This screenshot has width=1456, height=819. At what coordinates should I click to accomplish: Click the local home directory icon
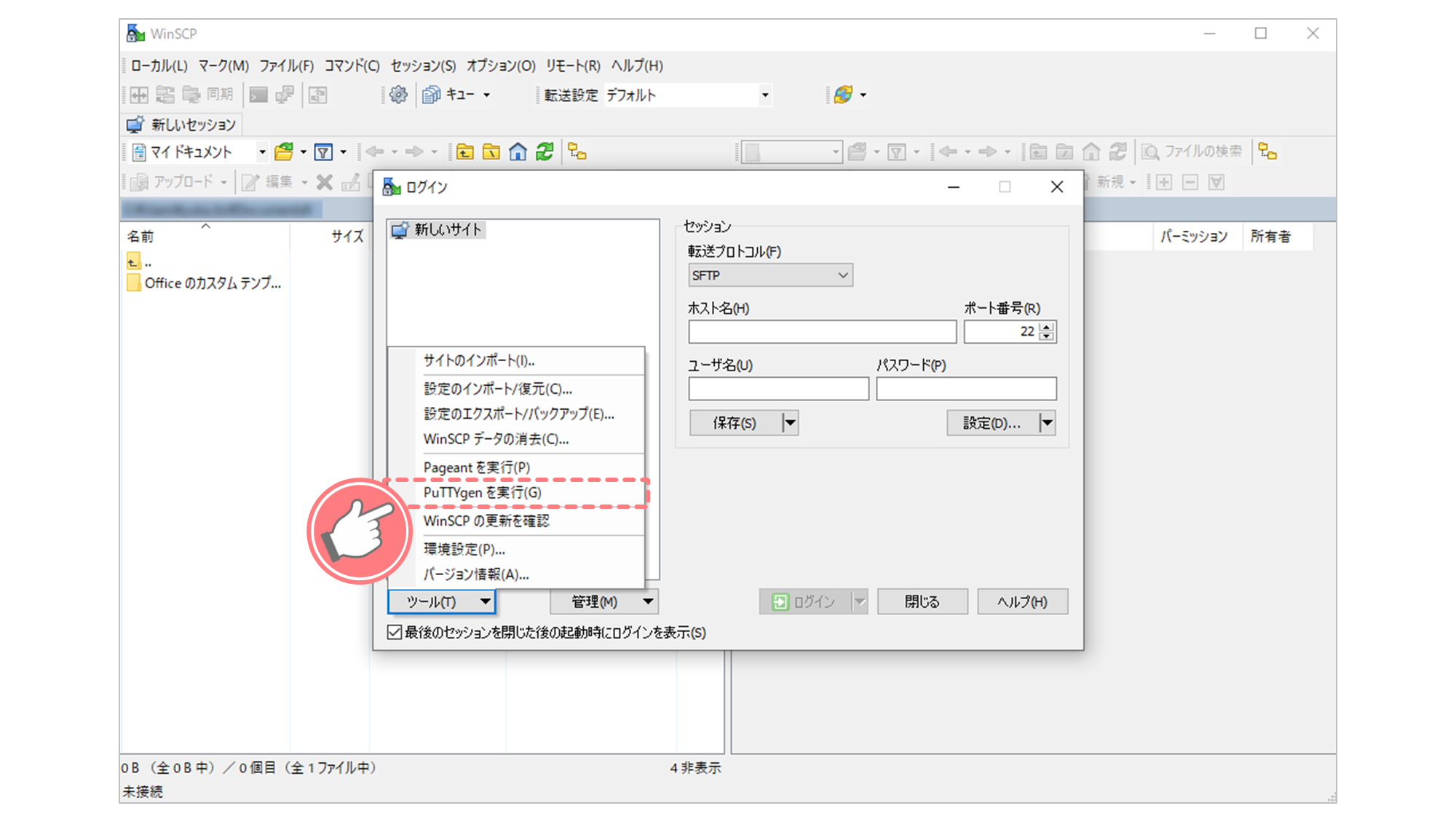point(518,152)
